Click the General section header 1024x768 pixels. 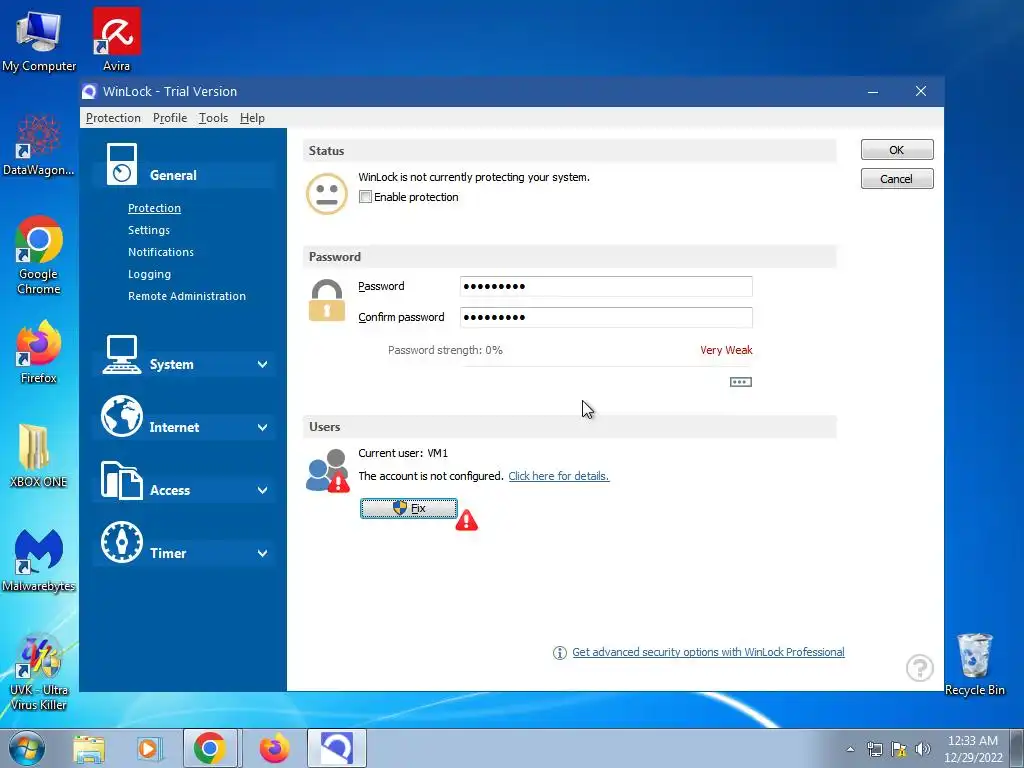point(184,175)
